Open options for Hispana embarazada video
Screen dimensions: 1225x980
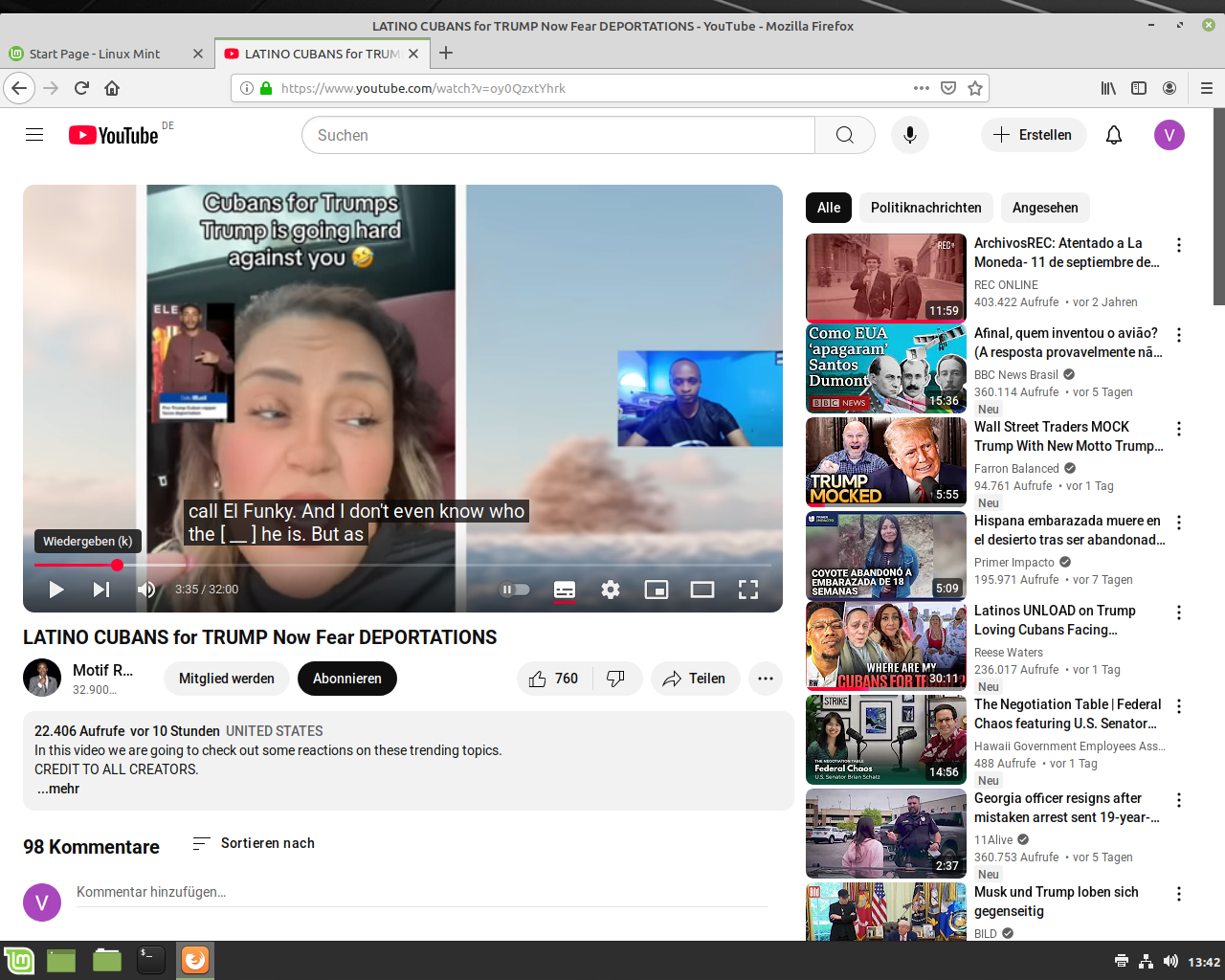(x=1179, y=523)
